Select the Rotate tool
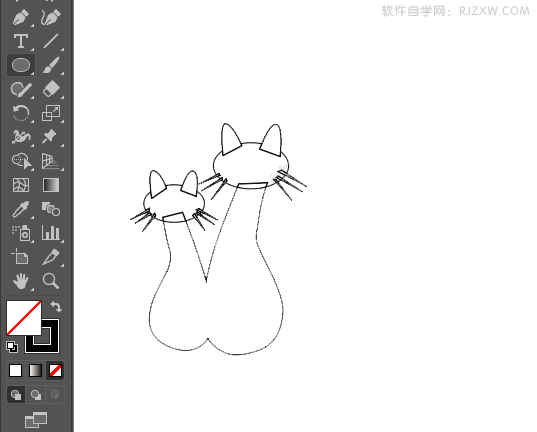Viewport: 537px width, 432px height. [21, 113]
